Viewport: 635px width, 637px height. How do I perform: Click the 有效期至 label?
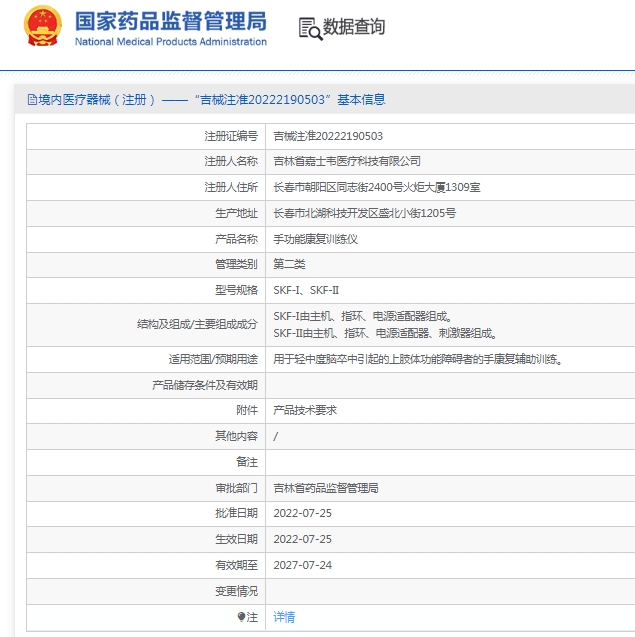(x=236, y=565)
